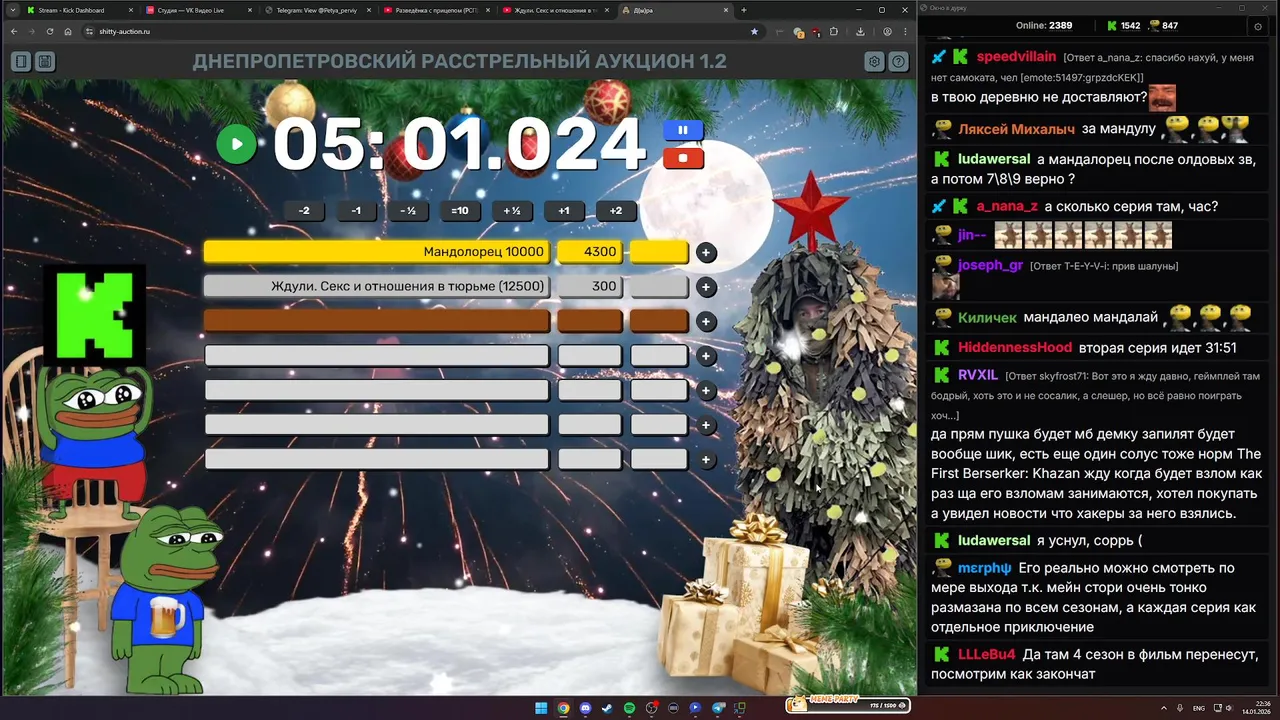The image size is (1280, 720).
Task: Toggle the sidebar panel icon in header
Action: (x=20, y=61)
